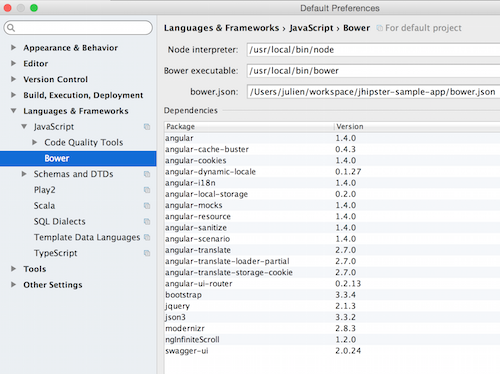Screen dimensions: 500x374
Task: Open the TypeScript settings page
Action: (55, 253)
